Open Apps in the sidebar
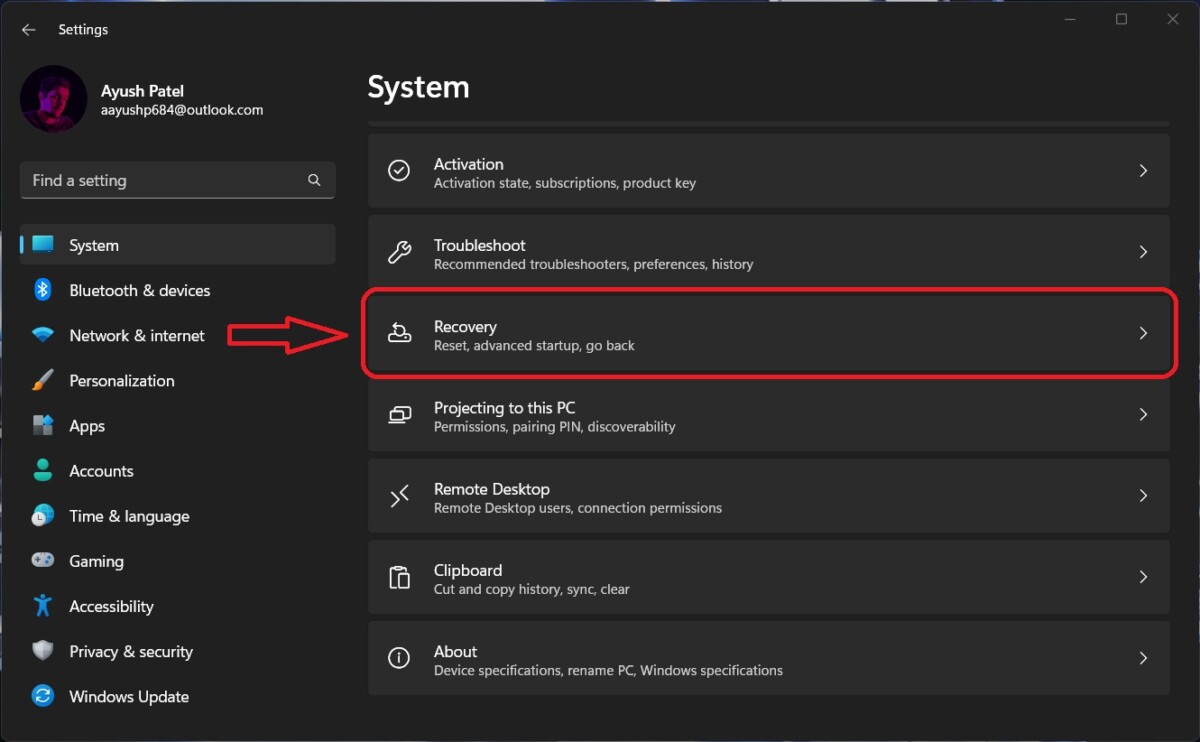Viewport: 1200px width, 742px height. tap(87, 426)
